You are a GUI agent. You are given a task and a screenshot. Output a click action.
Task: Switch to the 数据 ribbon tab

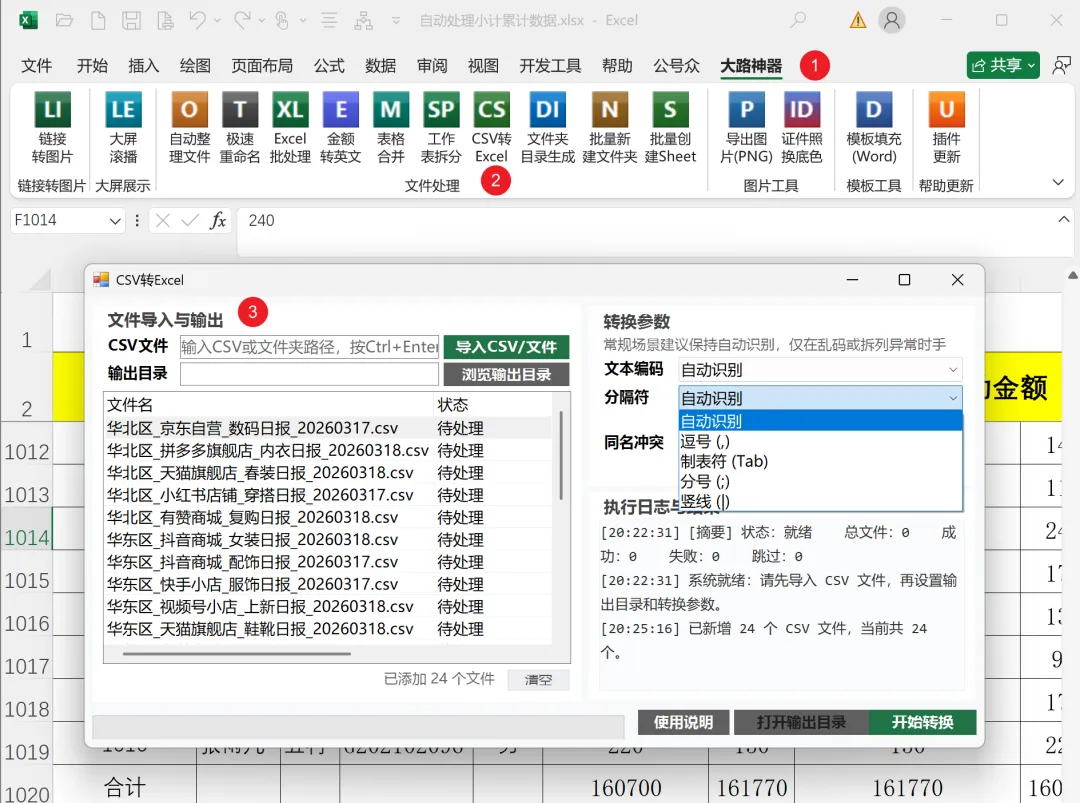tap(381, 65)
